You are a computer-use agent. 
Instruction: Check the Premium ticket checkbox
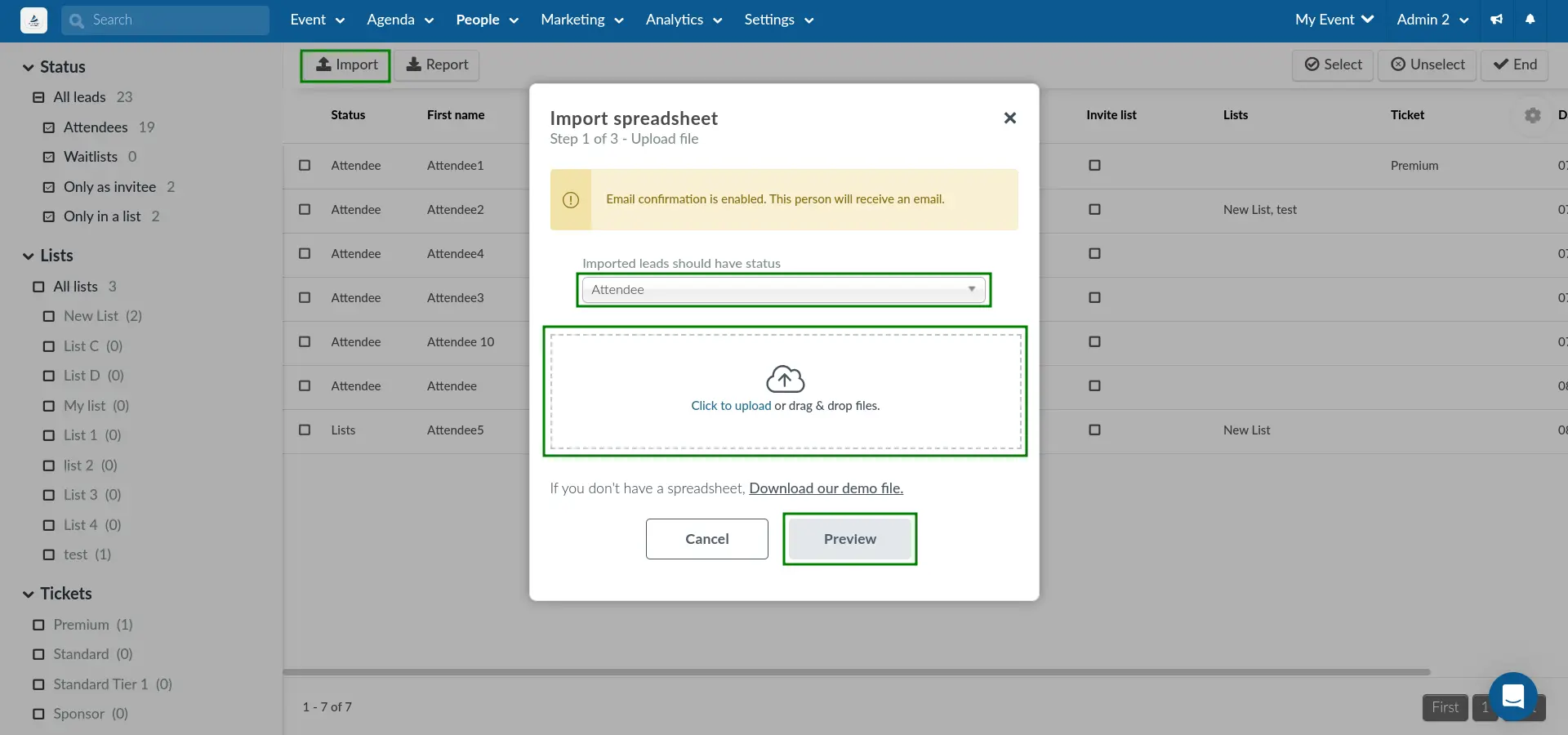[x=38, y=625]
